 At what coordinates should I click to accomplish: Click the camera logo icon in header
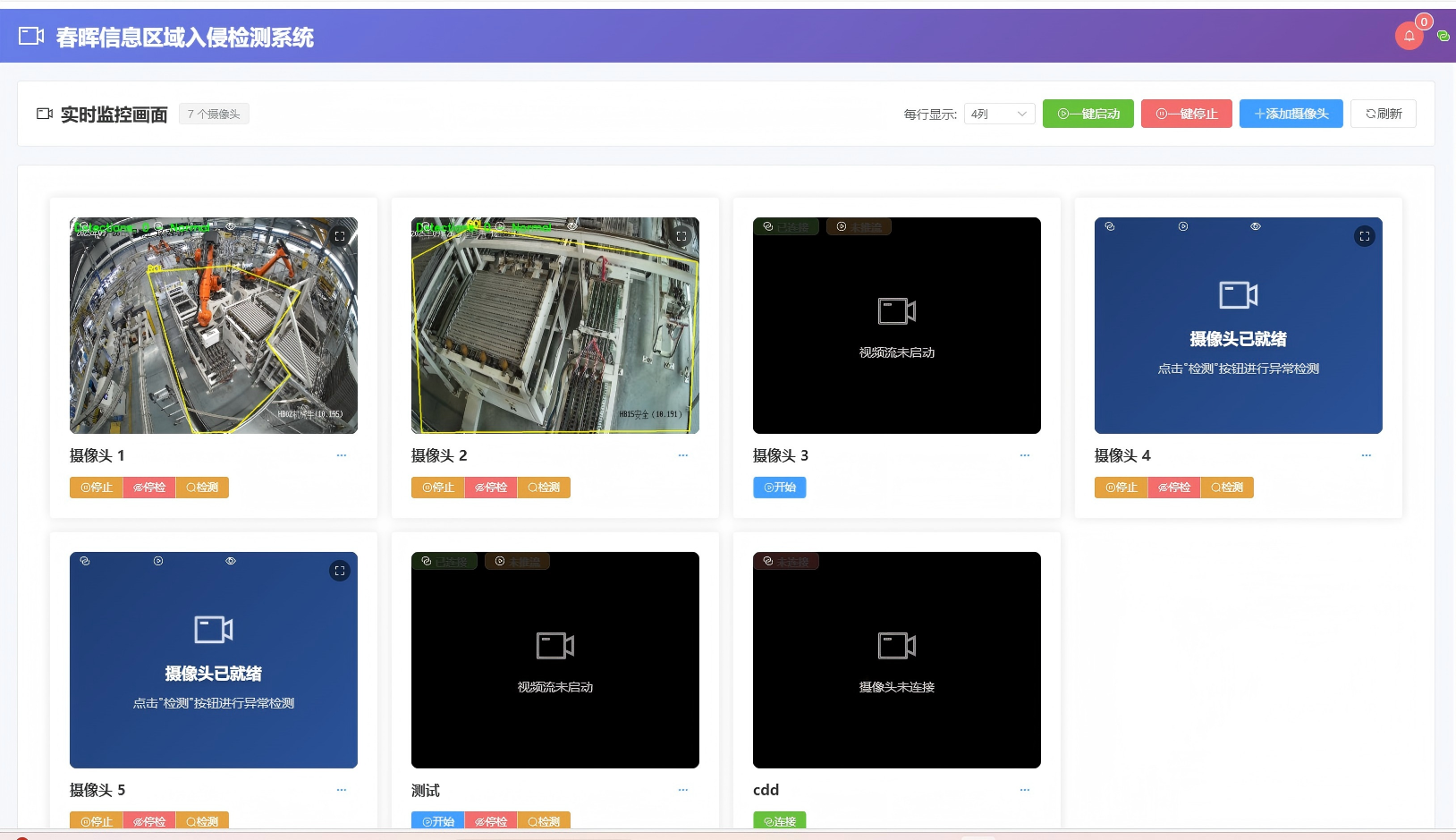31,37
